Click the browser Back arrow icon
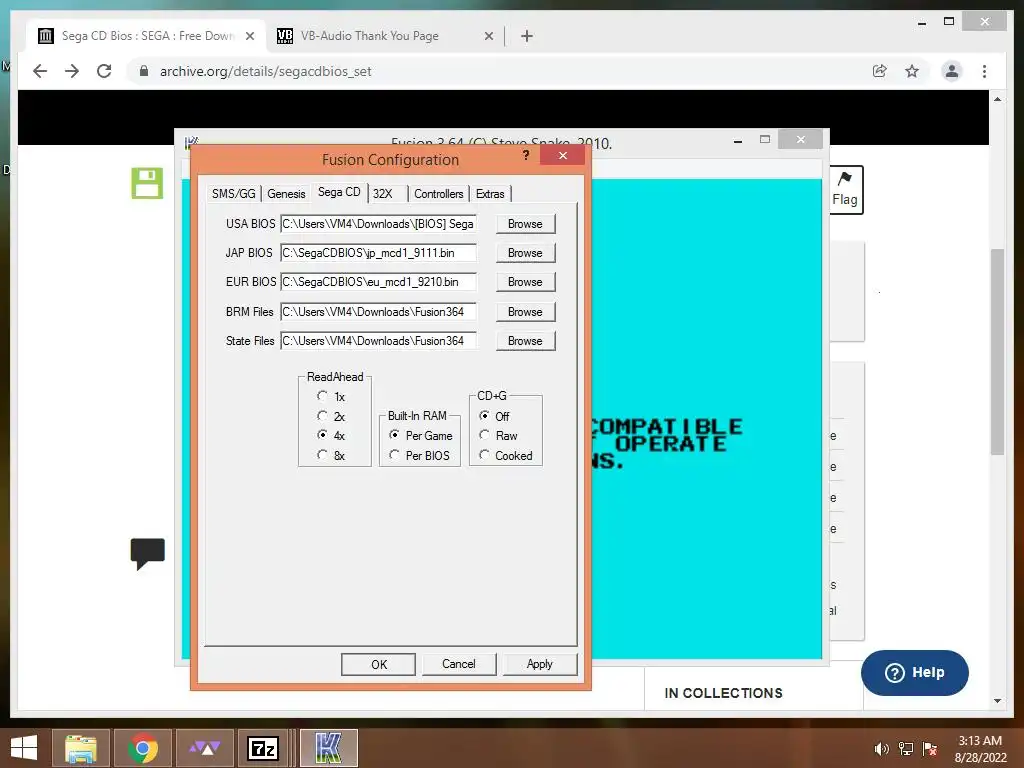The width and height of the screenshot is (1024, 768). coord(40,71)
